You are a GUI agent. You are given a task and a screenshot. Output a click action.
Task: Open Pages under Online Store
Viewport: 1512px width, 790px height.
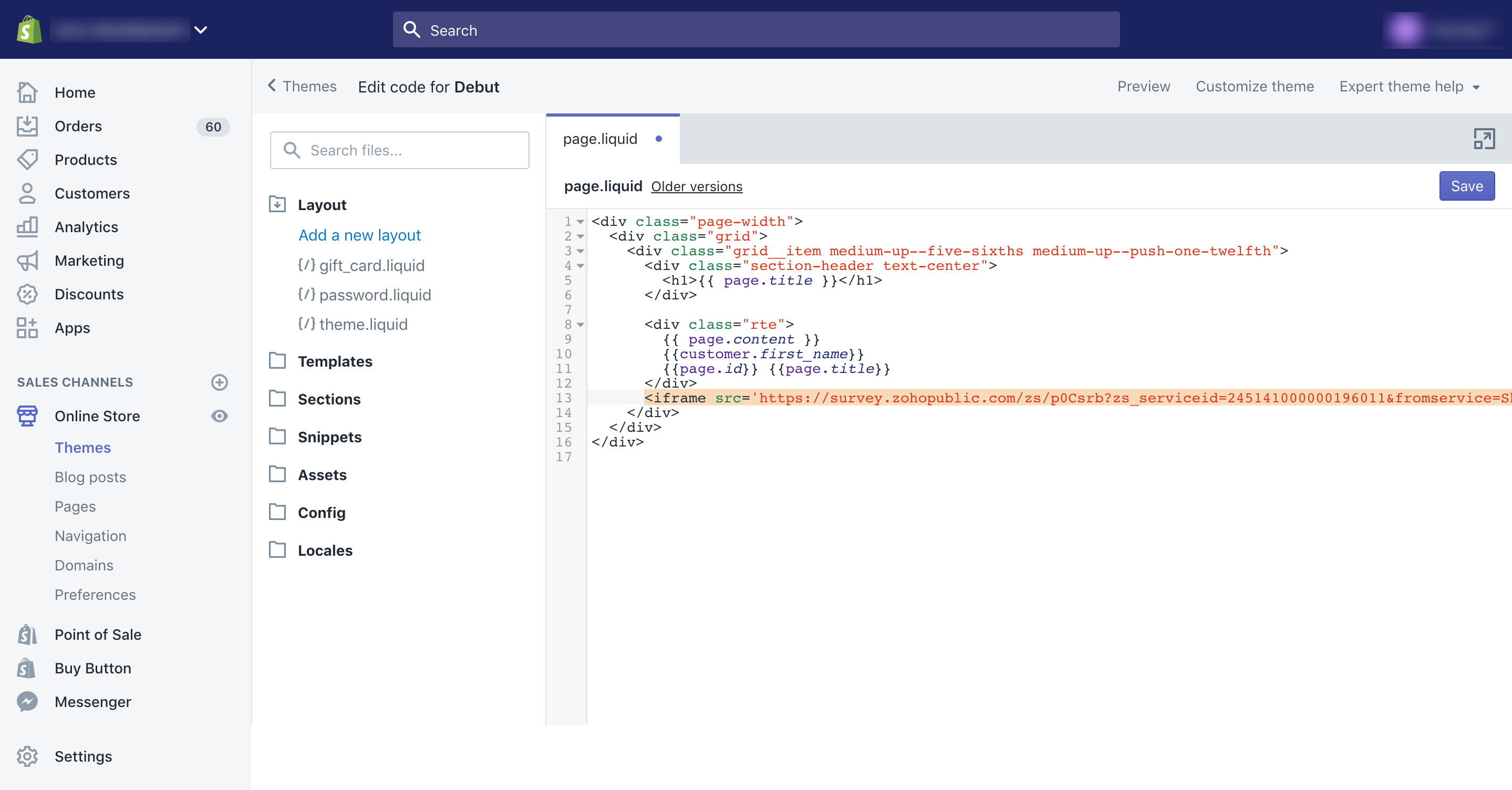[75, 506]
